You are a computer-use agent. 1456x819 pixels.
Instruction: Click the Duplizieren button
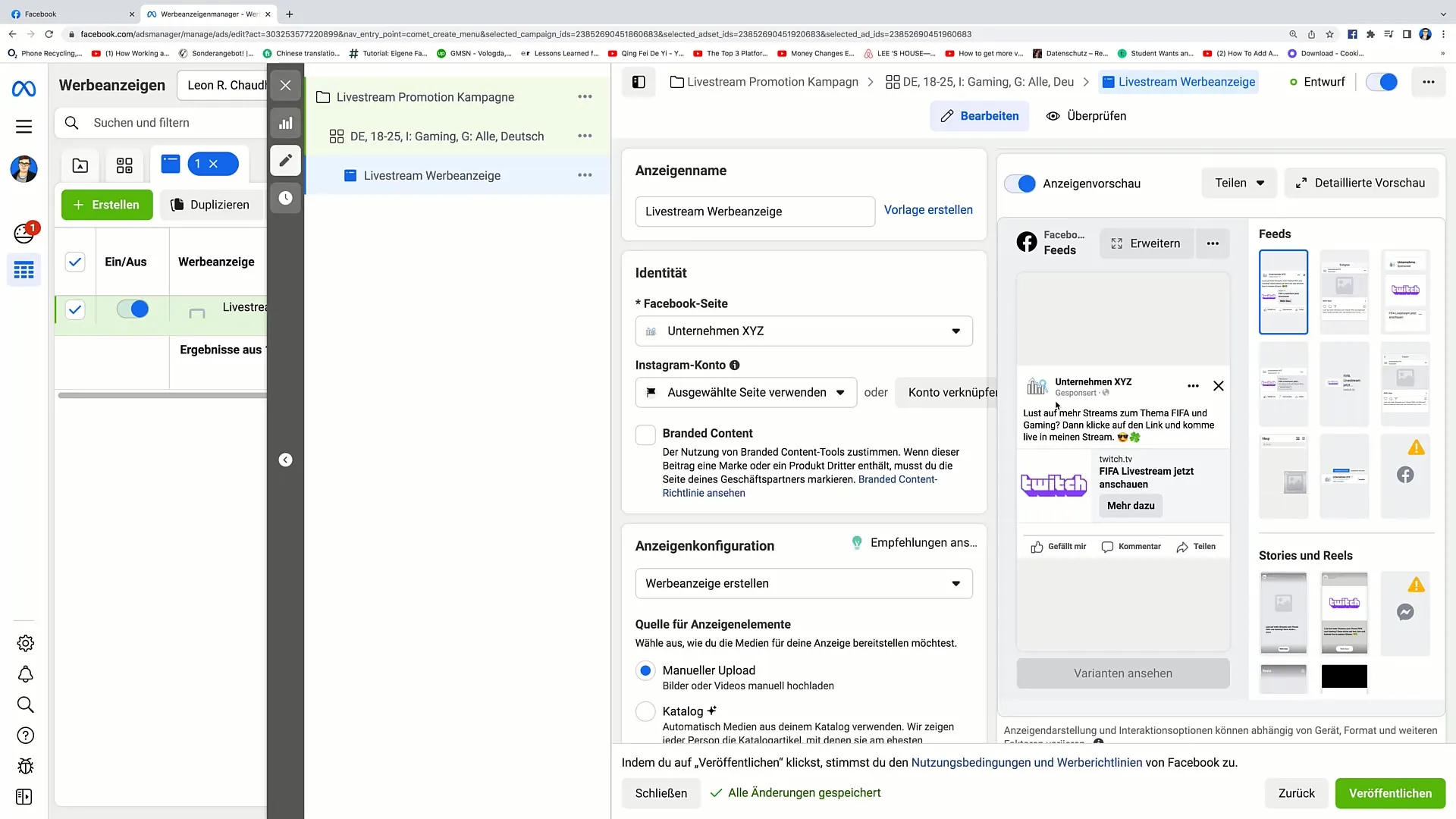pyautogui.click(x=211, y=205)
